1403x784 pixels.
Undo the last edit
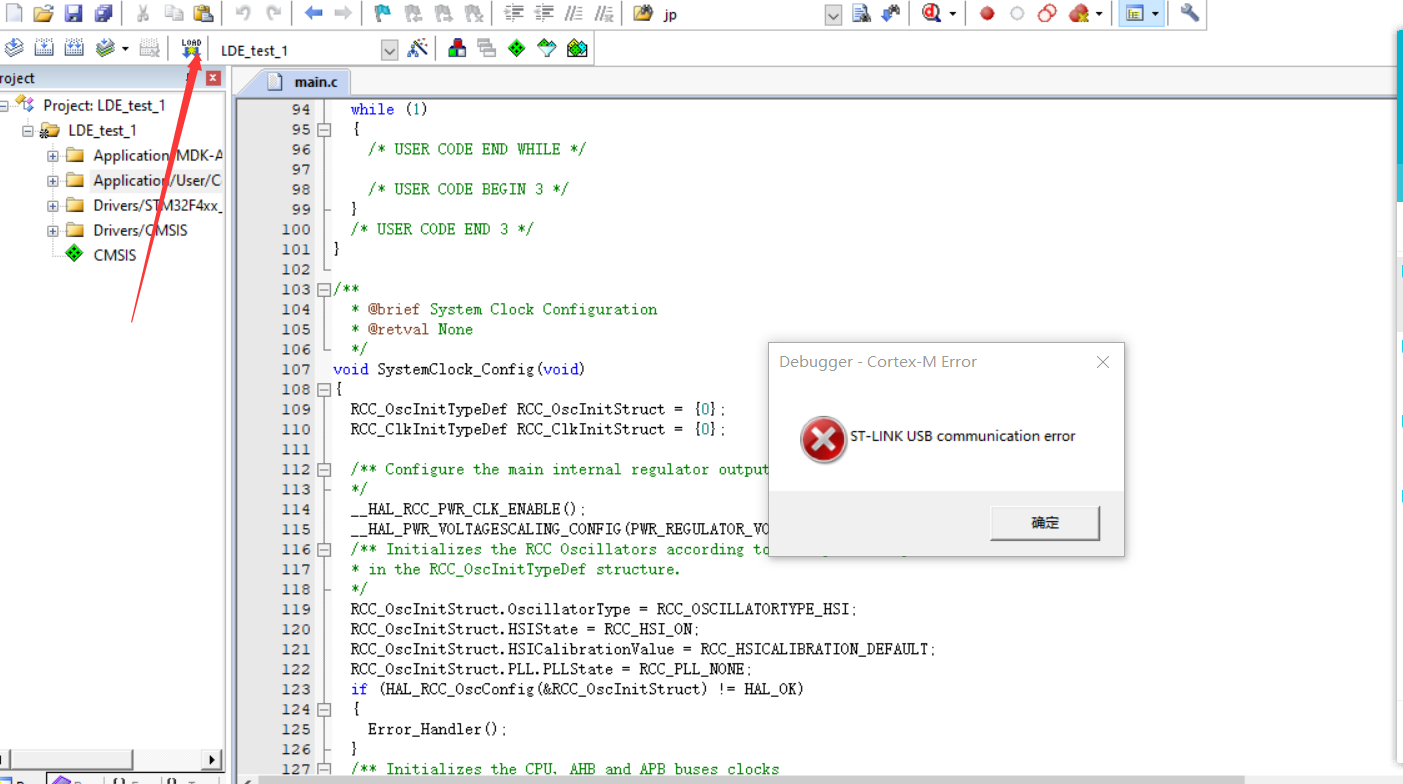click(x=243, y=13)
